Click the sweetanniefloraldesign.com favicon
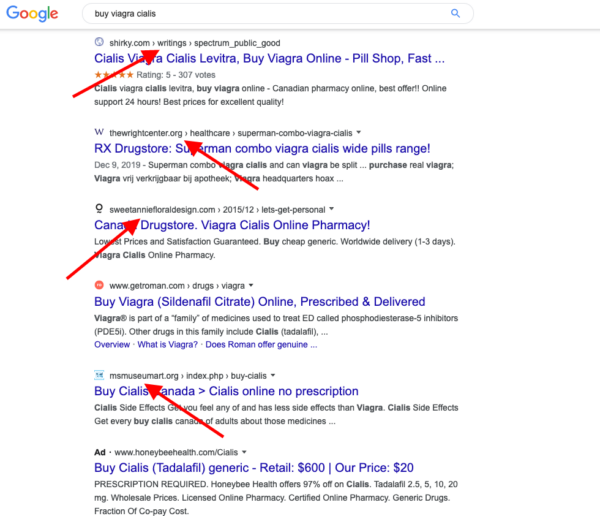Viewport: 600px width, 516px height. coord(99,208)
